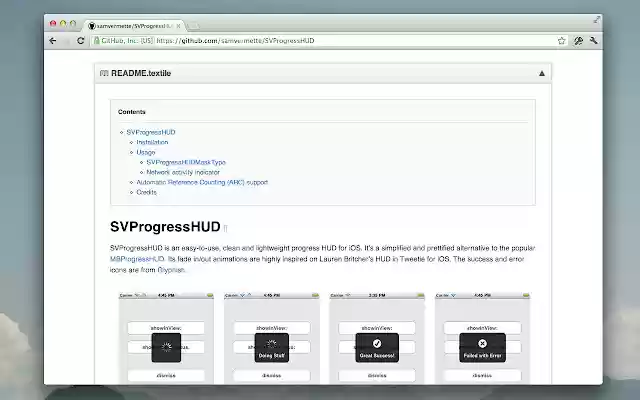Screen dimensions: 640x400
Task: Jump to the Credits section link
Action: (x=147, y=192)
